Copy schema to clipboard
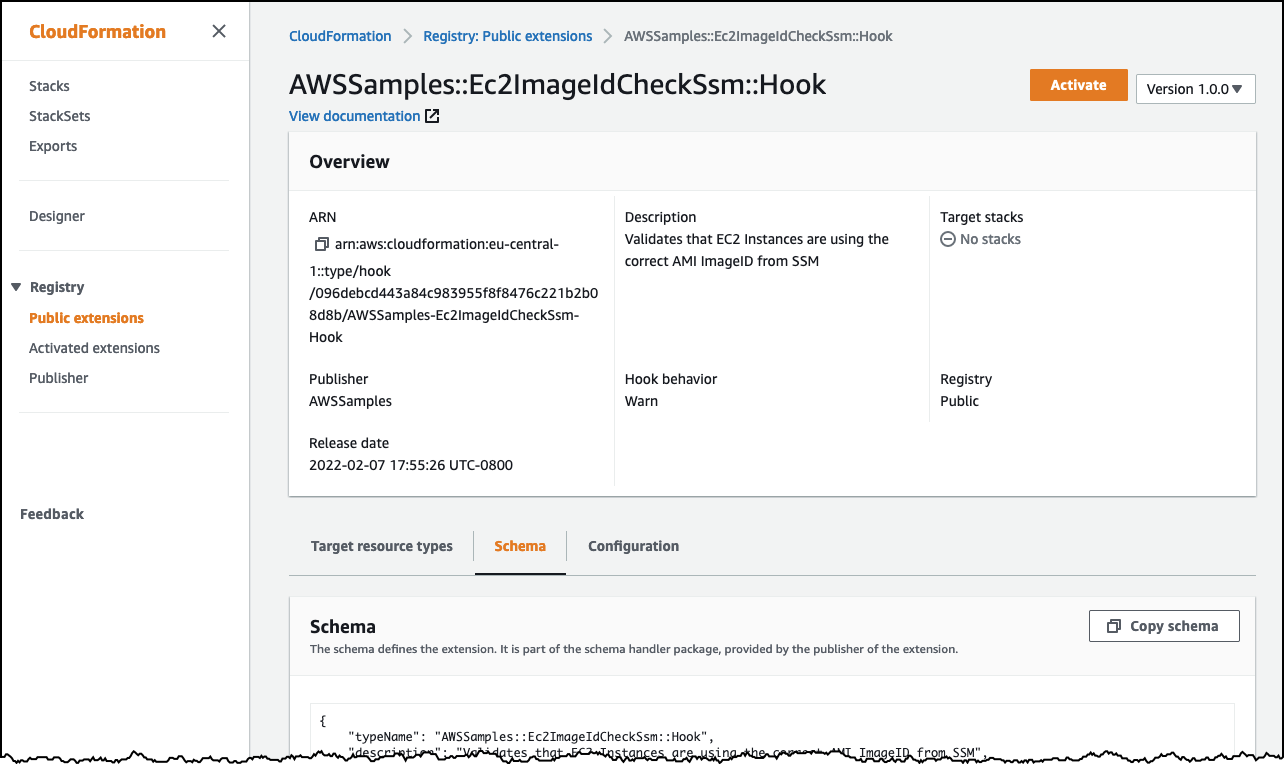1284x764 pixels. [1164, 626]
